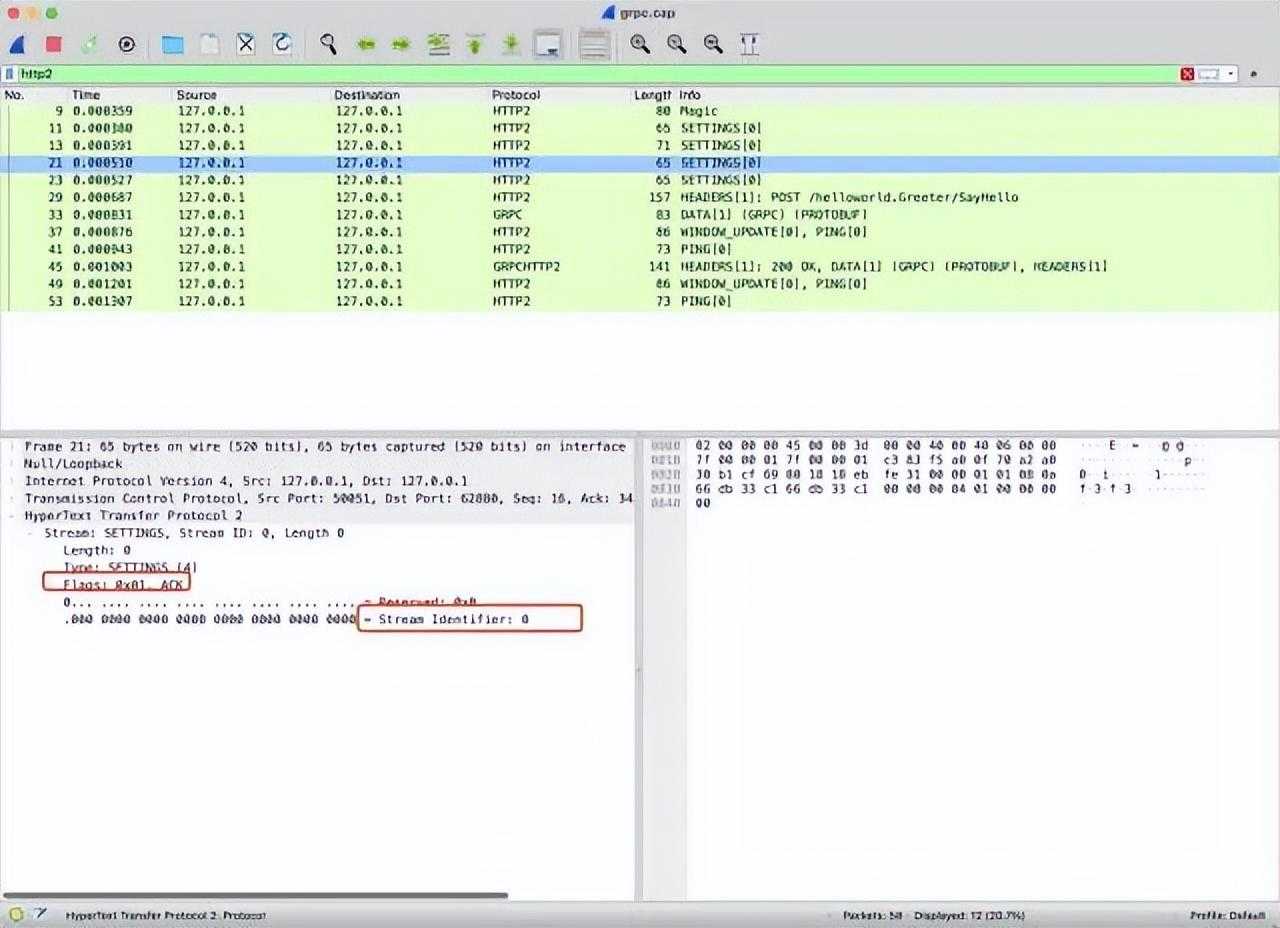The height and width of the screenshot is (928, 1280).
Task: Select packet 13 SETTINGS[0] row
Action: click(x=640, y=145)
